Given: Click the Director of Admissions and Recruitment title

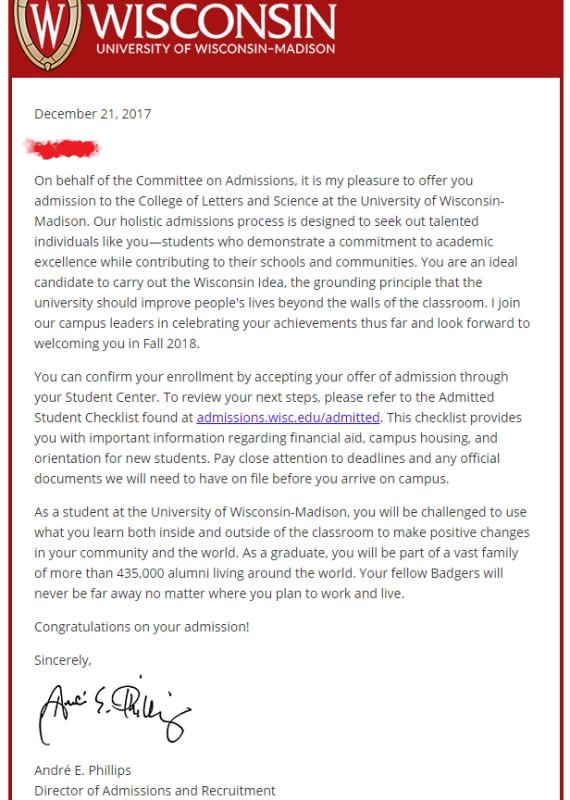Looking at the screenshot, I should tap(155, 790).
